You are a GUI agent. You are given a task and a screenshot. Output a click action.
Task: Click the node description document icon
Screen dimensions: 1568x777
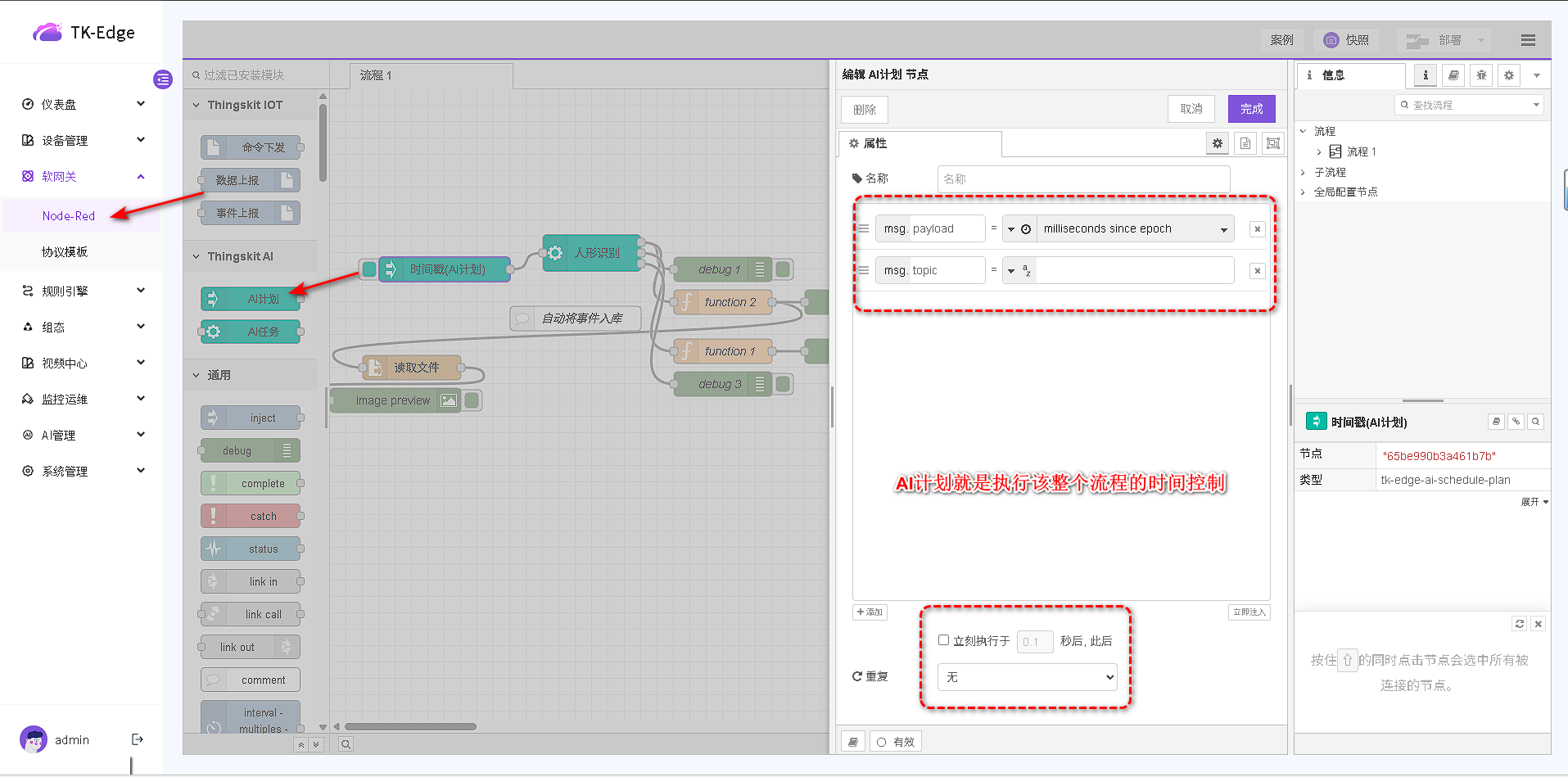(x=1245, y=143)
